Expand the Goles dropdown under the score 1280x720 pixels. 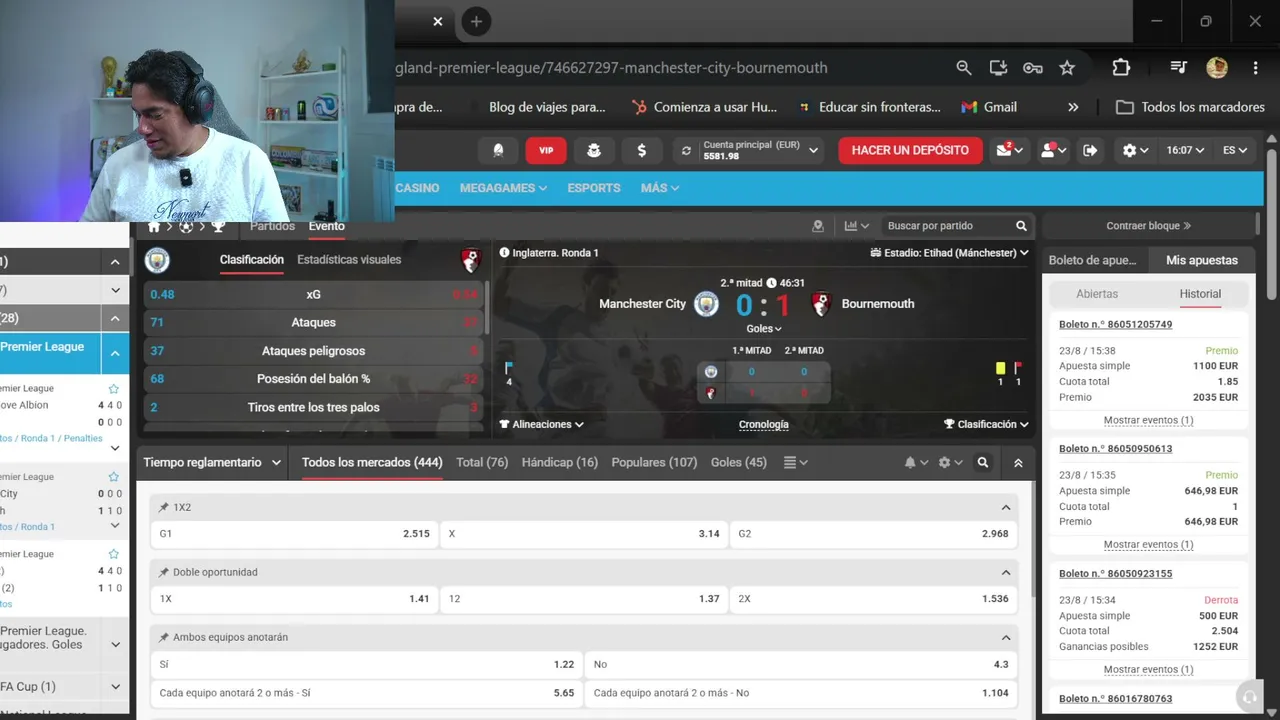tap(764, 329)
